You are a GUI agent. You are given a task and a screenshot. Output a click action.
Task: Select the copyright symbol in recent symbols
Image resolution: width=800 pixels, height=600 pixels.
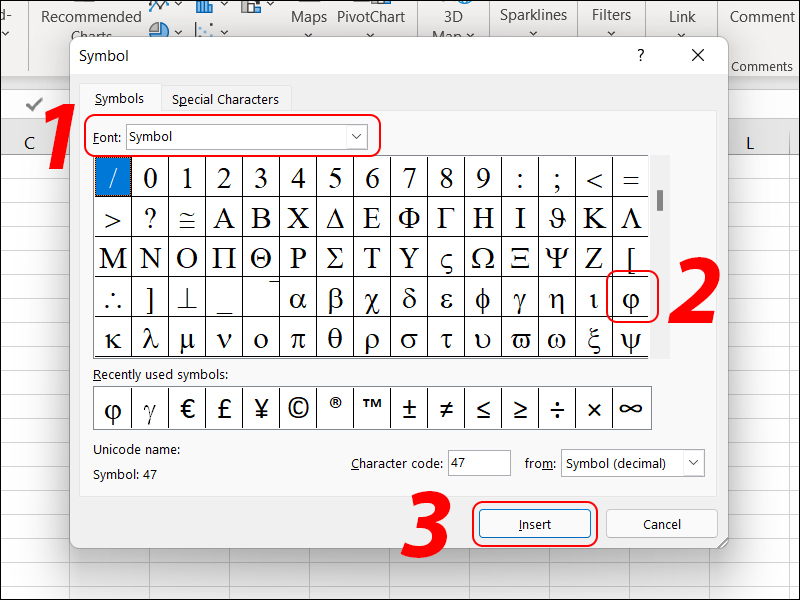[x=298, y=408]
